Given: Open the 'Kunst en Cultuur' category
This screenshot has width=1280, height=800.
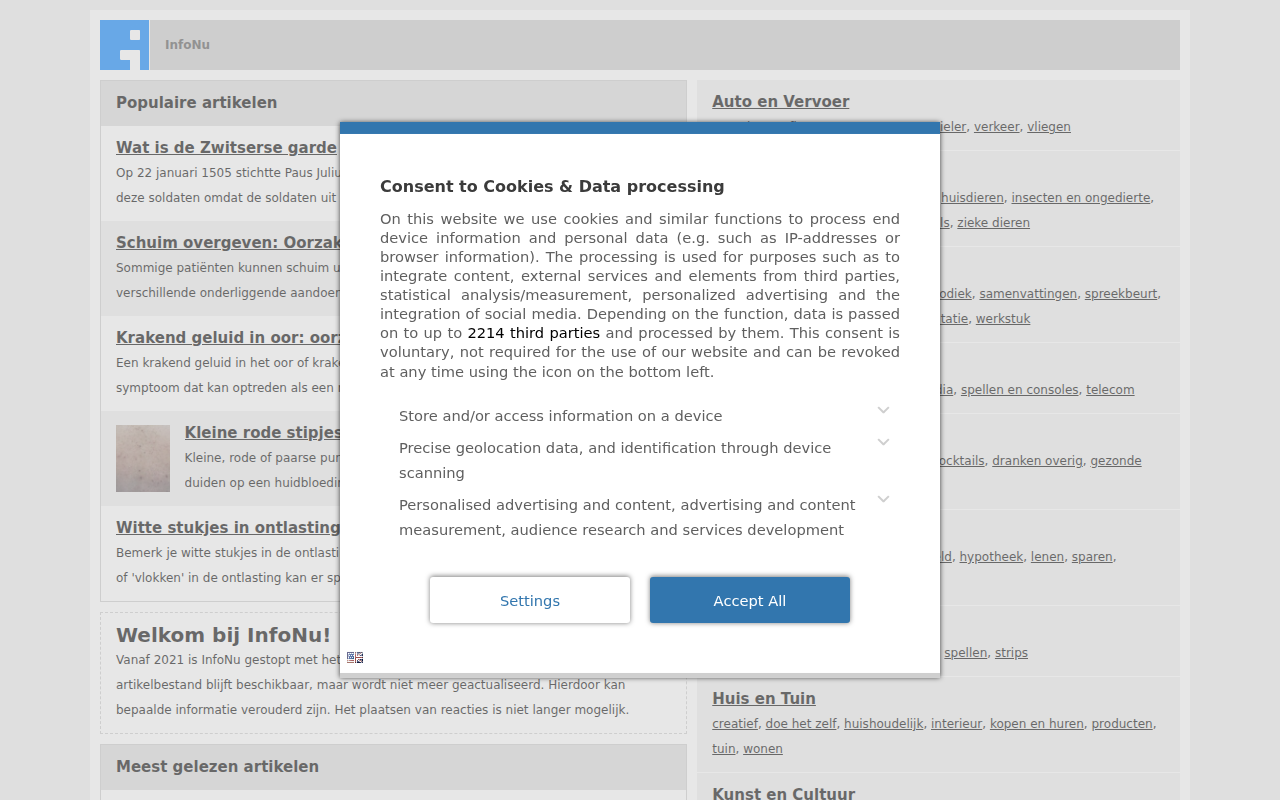Looking at the screenshot, I should tap(783, 793).
